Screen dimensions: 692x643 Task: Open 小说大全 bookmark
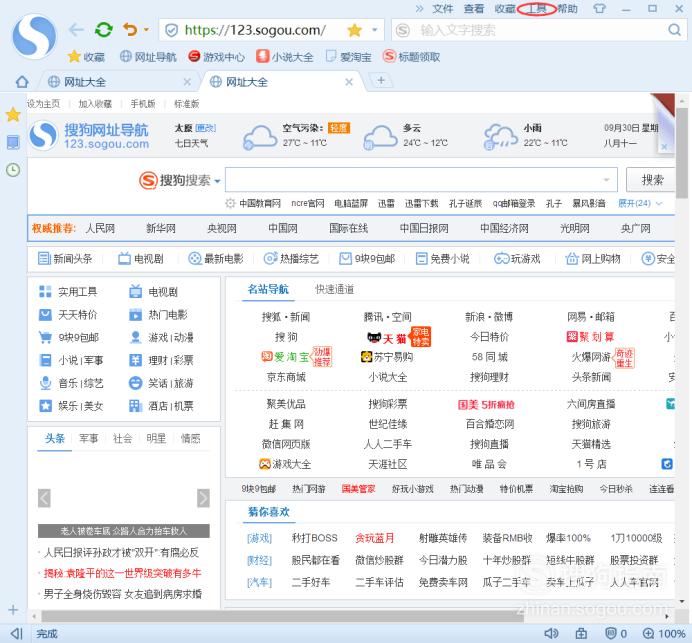point(285,56)
